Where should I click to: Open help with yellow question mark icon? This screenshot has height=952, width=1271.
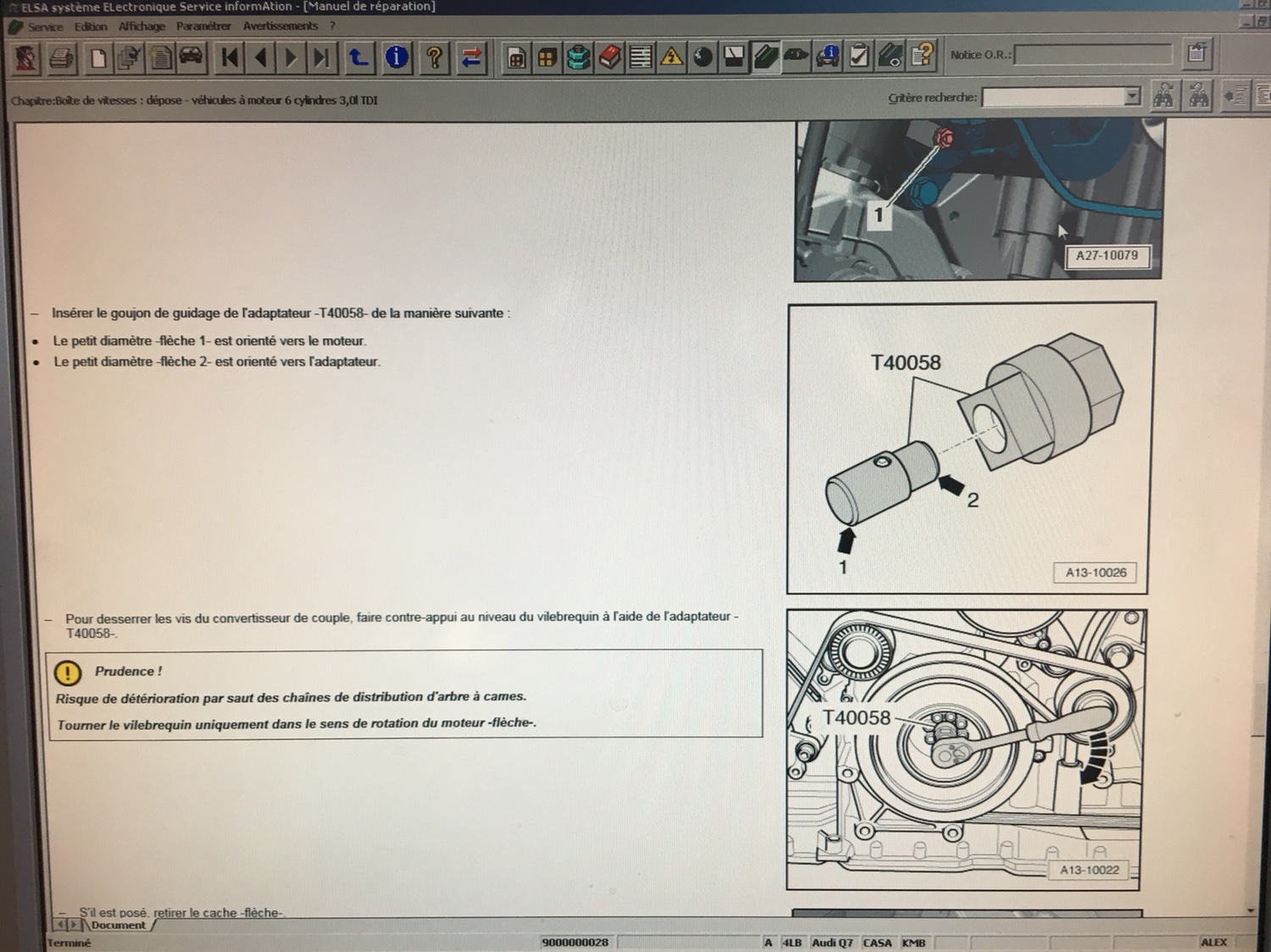point(434,58)
